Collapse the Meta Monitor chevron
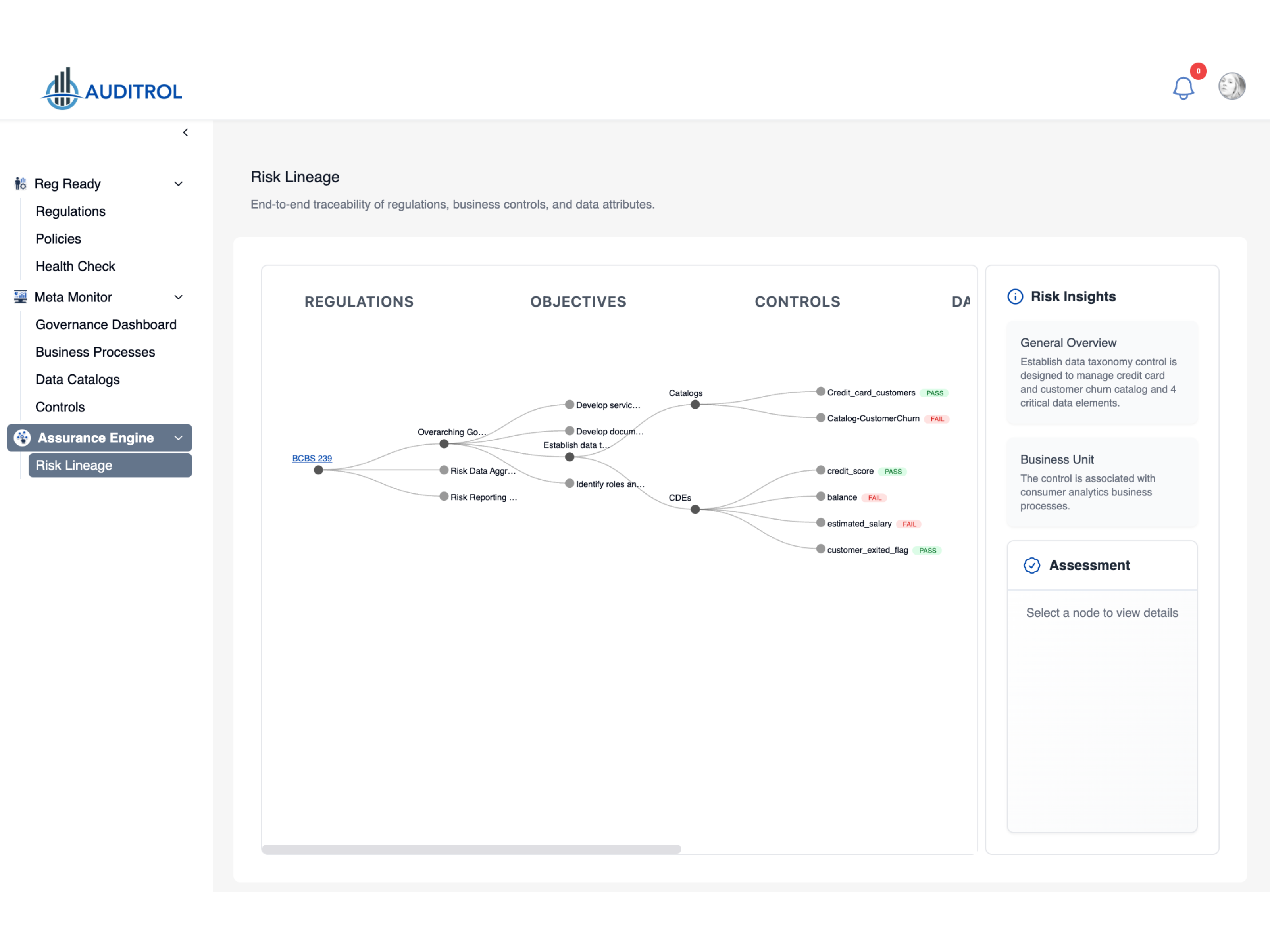Viewport: 1270px width, 952px height. click(x=179, y=297)
